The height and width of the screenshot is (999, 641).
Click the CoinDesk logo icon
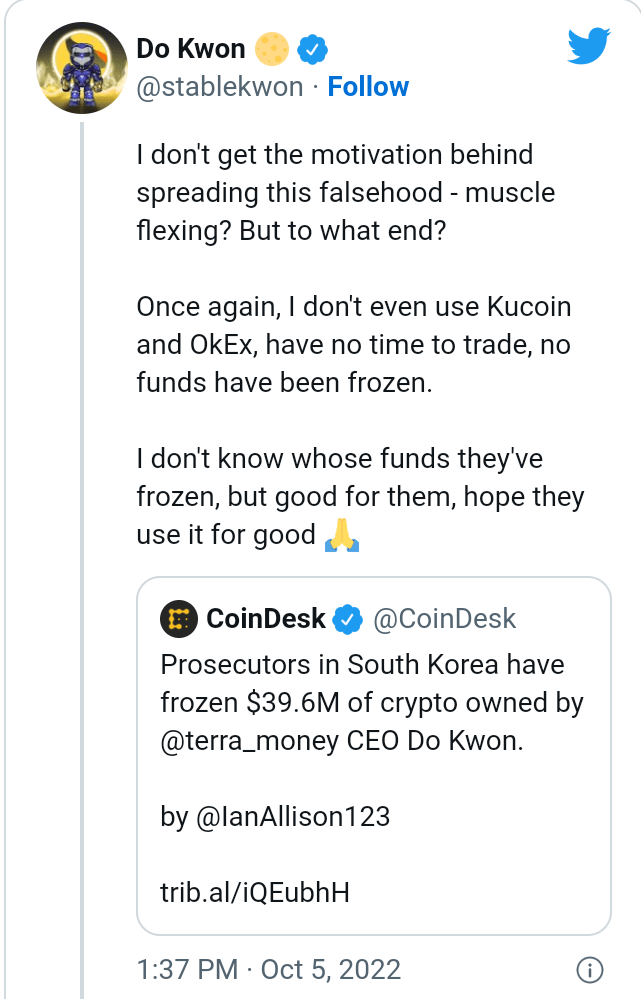pos(179,619)
